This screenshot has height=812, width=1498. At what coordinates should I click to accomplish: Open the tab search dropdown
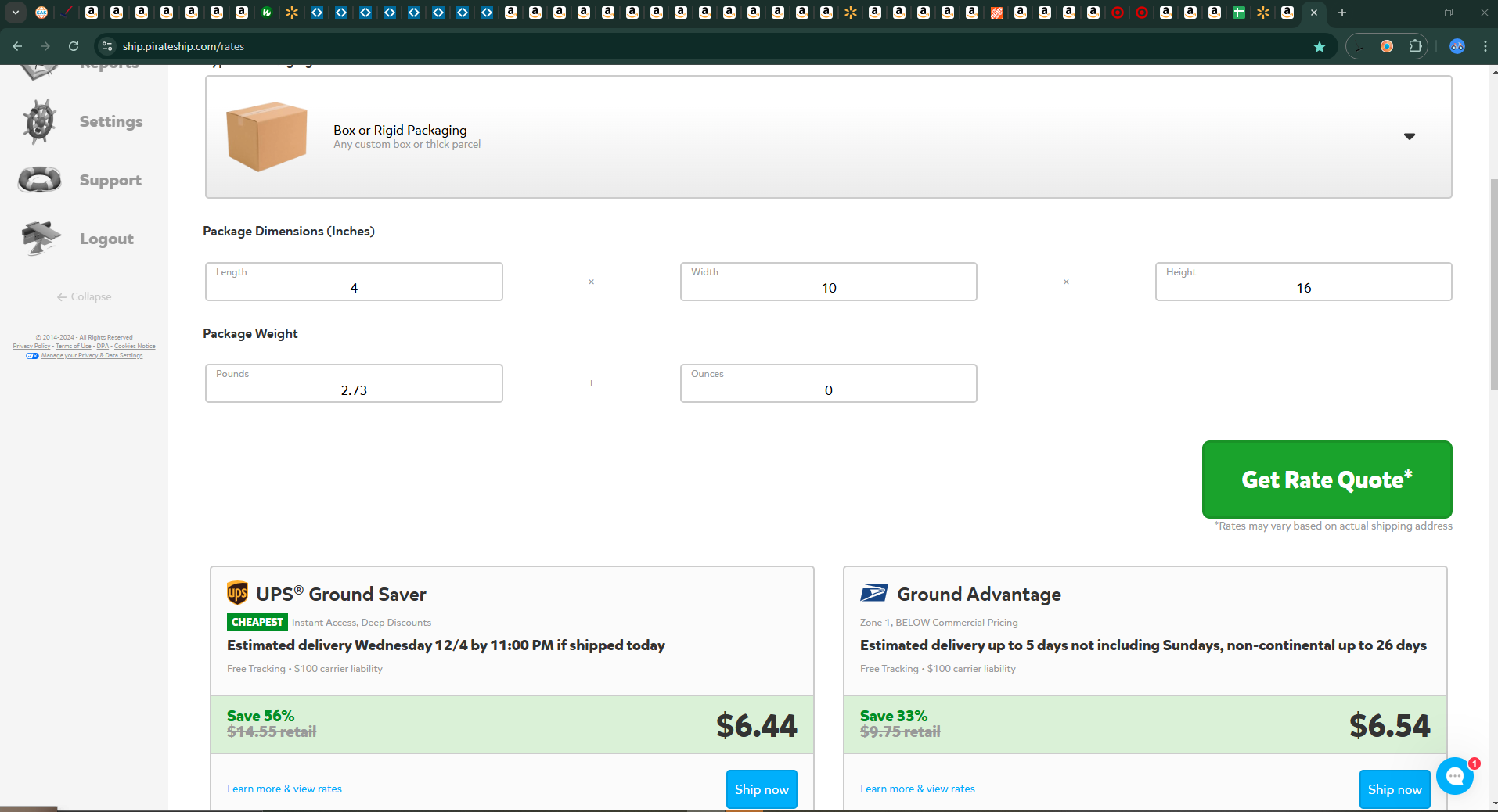click(x=16, y=13)
